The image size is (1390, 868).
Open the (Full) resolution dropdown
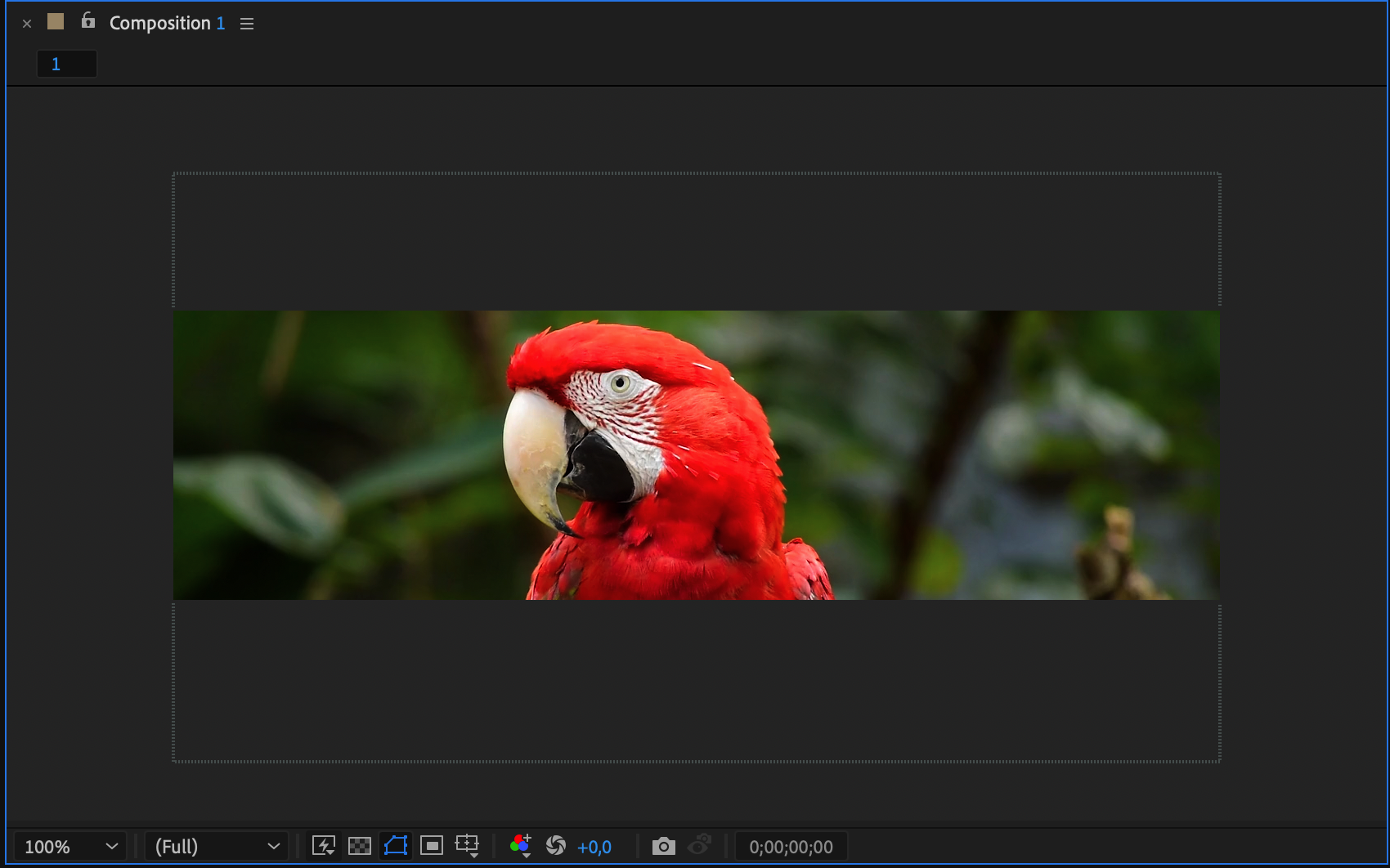click(x=216, y=847)
